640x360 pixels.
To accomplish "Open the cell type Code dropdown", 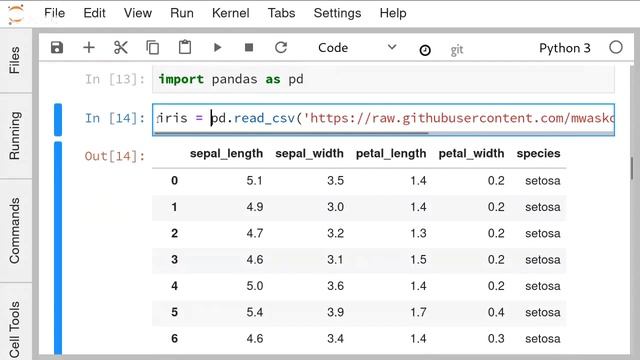I will [x=357, y=48].
